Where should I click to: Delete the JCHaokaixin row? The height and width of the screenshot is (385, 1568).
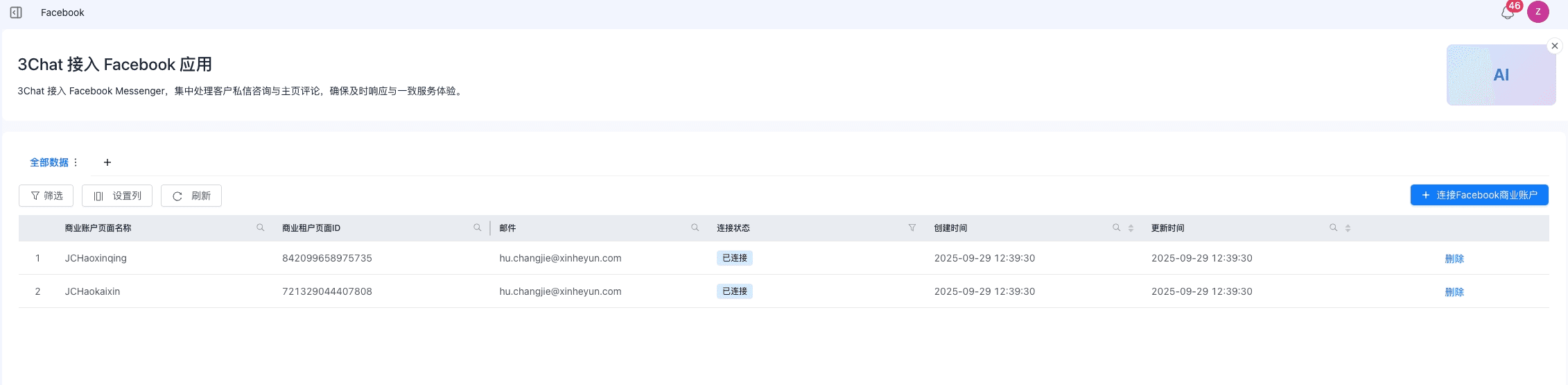[1454, 292]
